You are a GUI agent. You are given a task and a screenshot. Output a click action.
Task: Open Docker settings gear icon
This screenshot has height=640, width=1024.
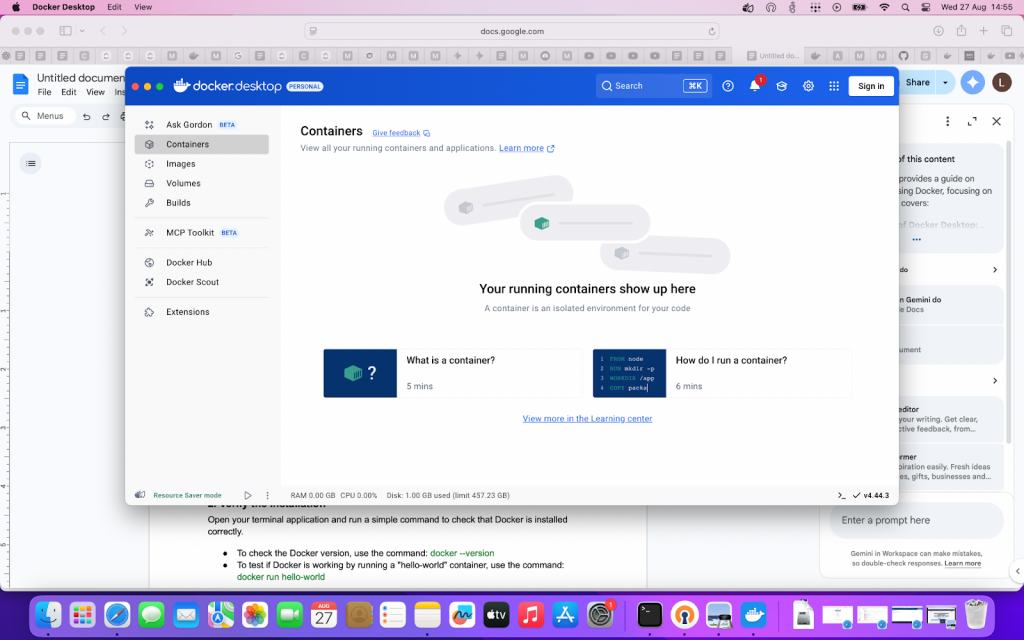[x=808, y=86]
